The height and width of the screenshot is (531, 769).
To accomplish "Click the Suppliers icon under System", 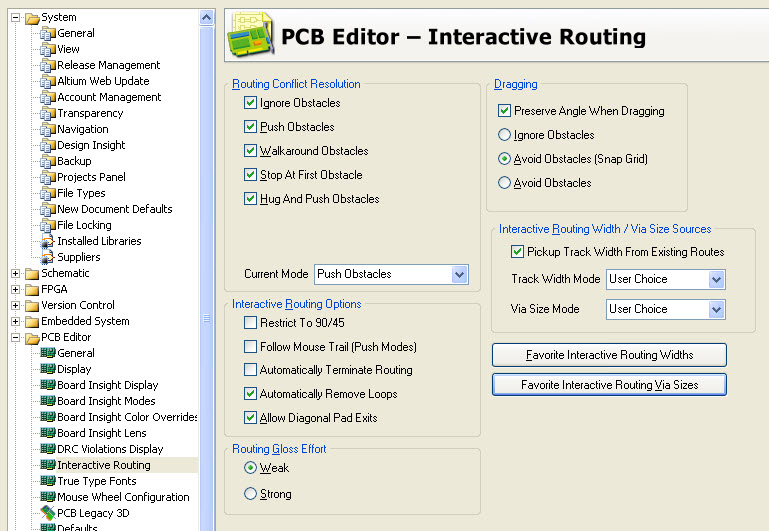I will coord(48,257).
